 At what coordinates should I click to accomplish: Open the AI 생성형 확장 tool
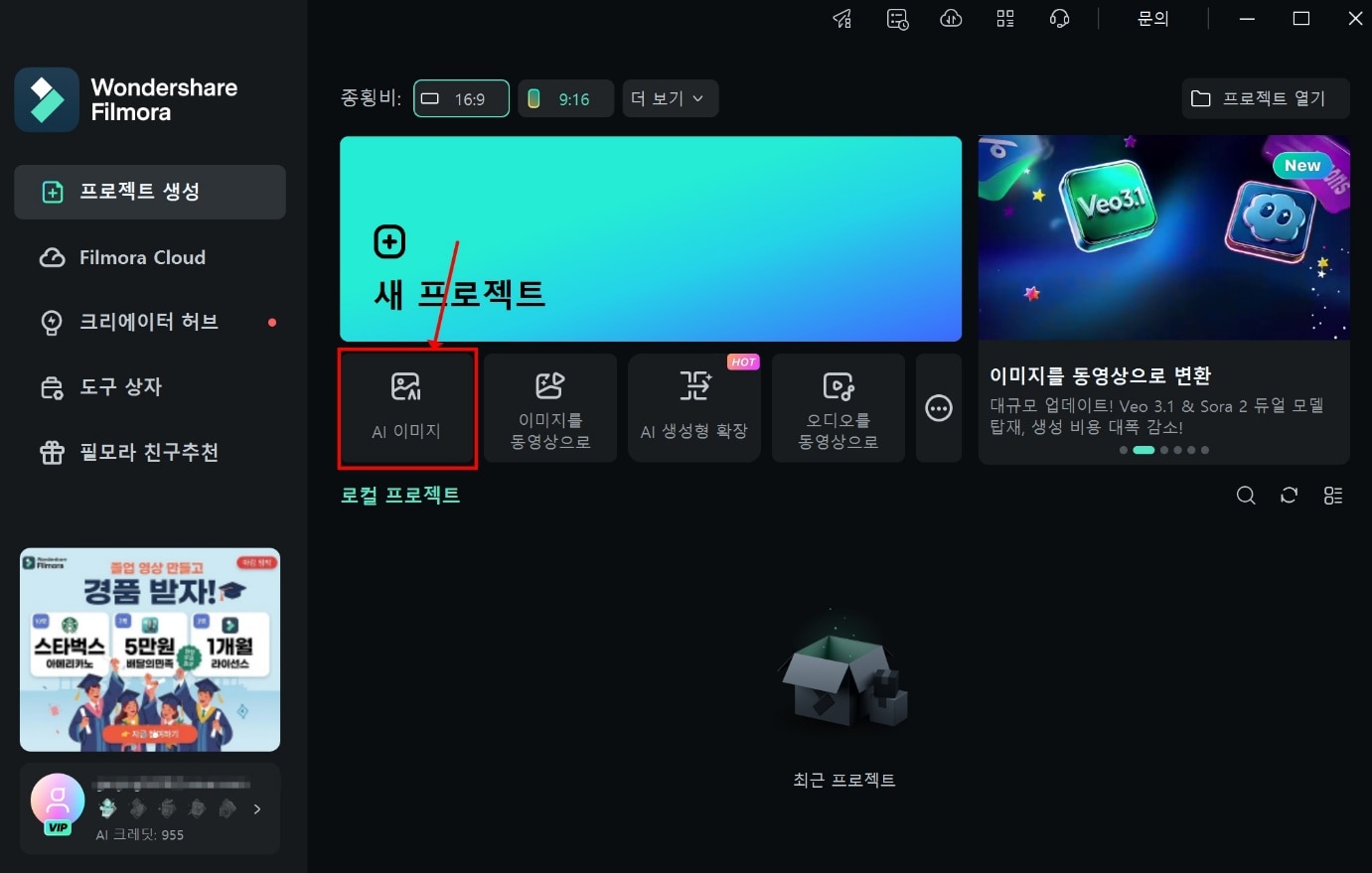point(694,408)
